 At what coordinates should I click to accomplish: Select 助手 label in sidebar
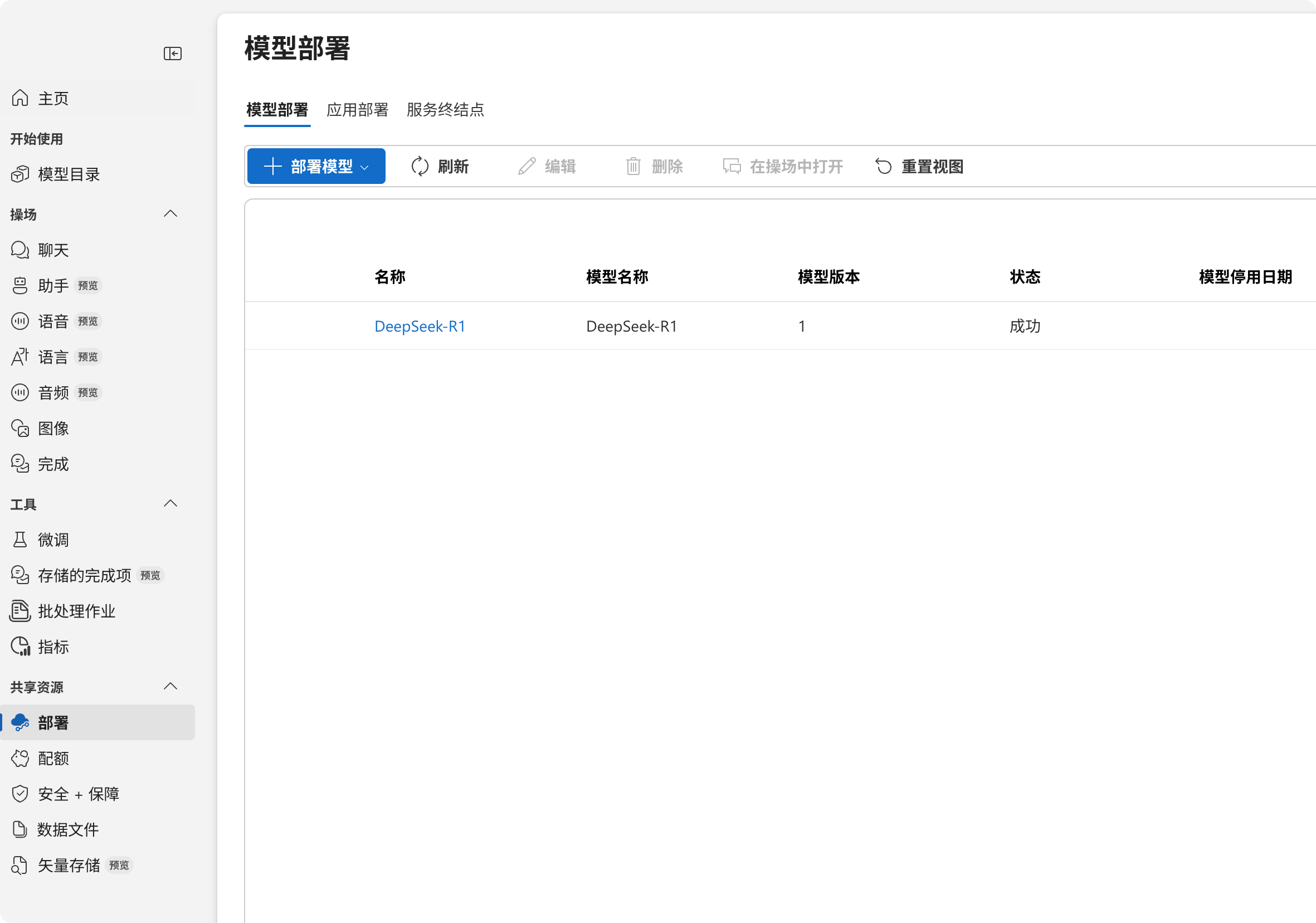53,285
